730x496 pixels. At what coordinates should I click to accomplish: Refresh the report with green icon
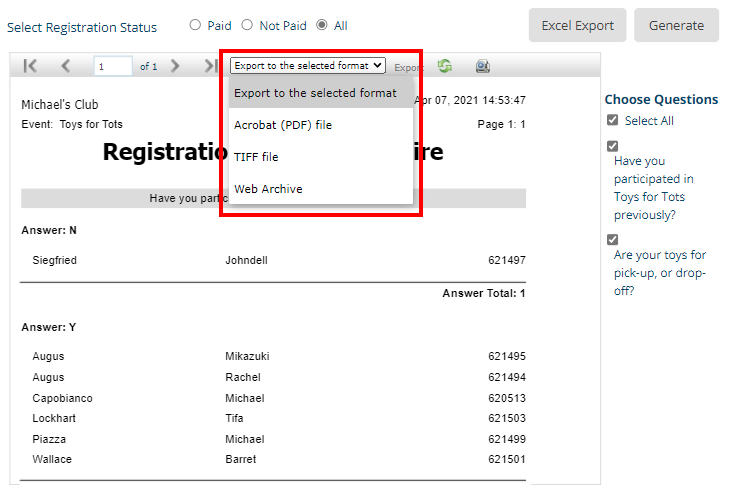[444, 66]
